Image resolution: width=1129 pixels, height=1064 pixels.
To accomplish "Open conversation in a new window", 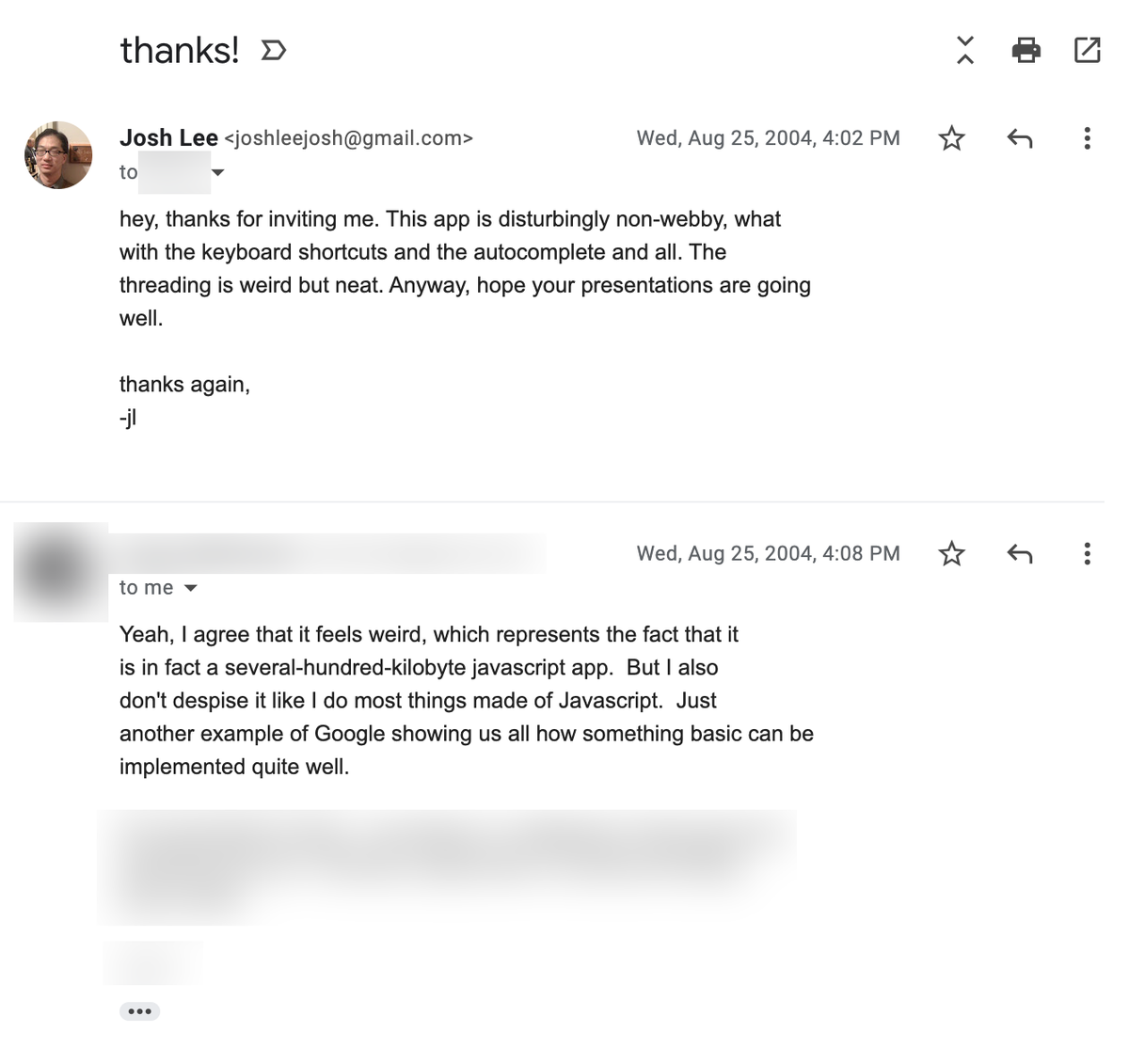I will [1087, 50].
